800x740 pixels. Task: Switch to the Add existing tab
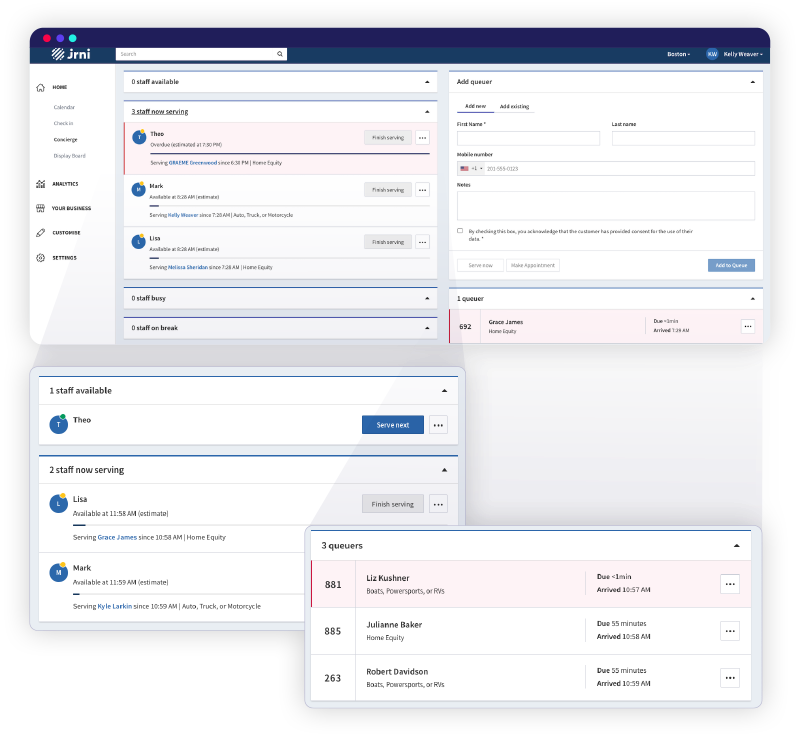click(513, 106)
